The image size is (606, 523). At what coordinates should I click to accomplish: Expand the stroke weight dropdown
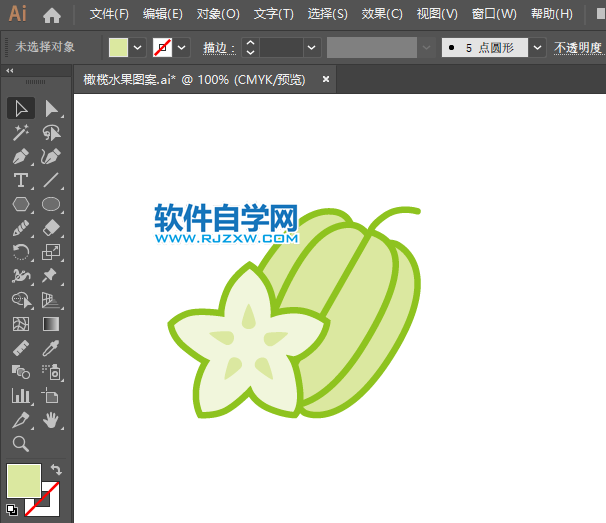pyautogui.click(x=313, y=47)
